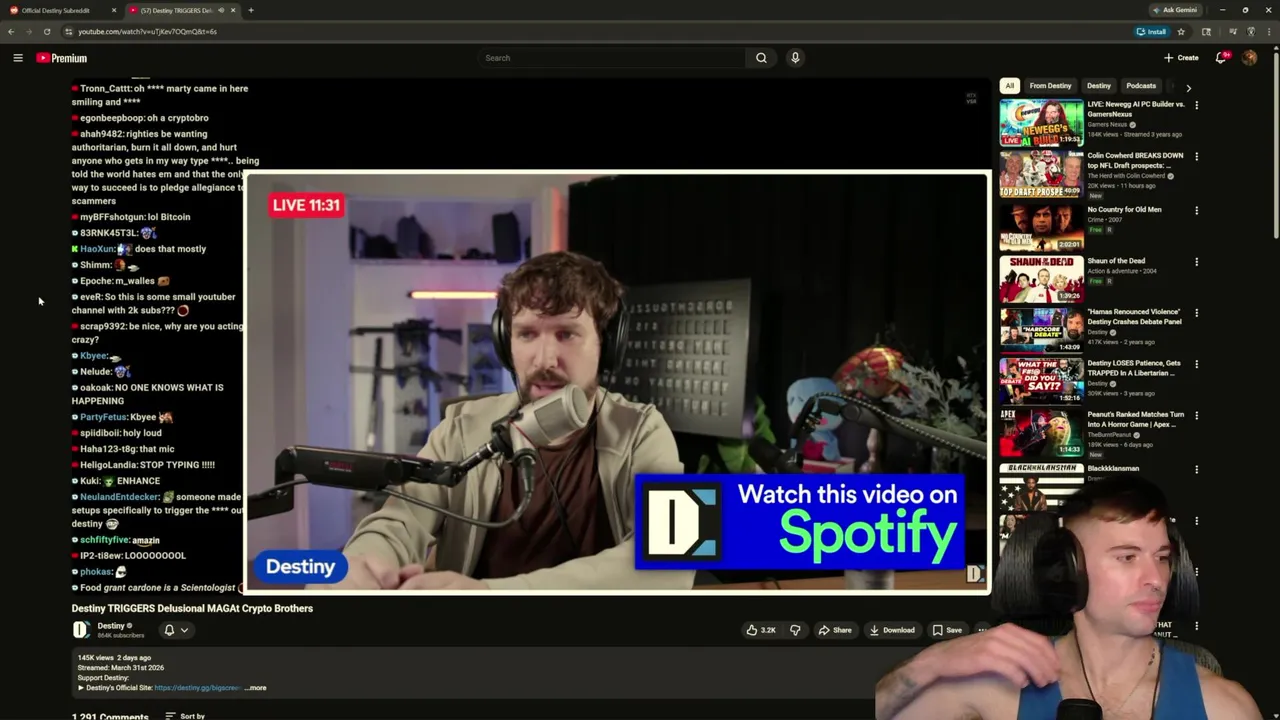1280x720 pixels.
Task: Dislike the video with thumbs down
Action: point(795,630)
